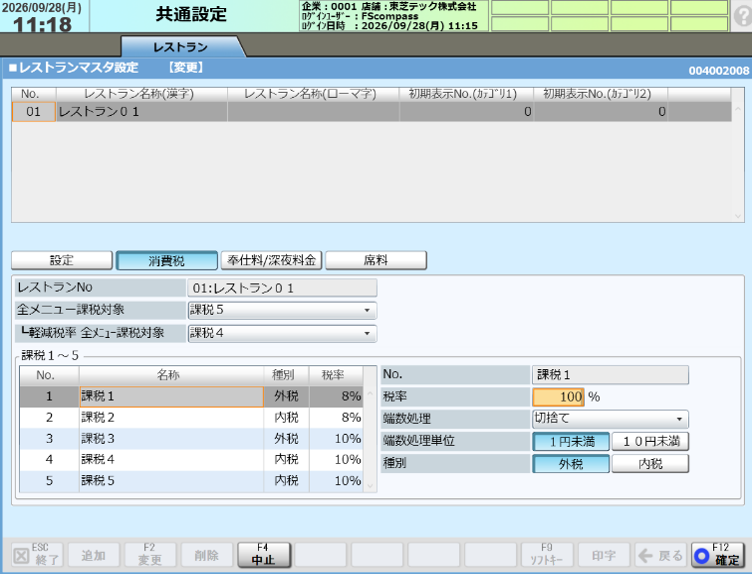Click the 初期表示No.(カテゴリ1) column header
Viewport: 752px width, 574px height.
point(467,94)
